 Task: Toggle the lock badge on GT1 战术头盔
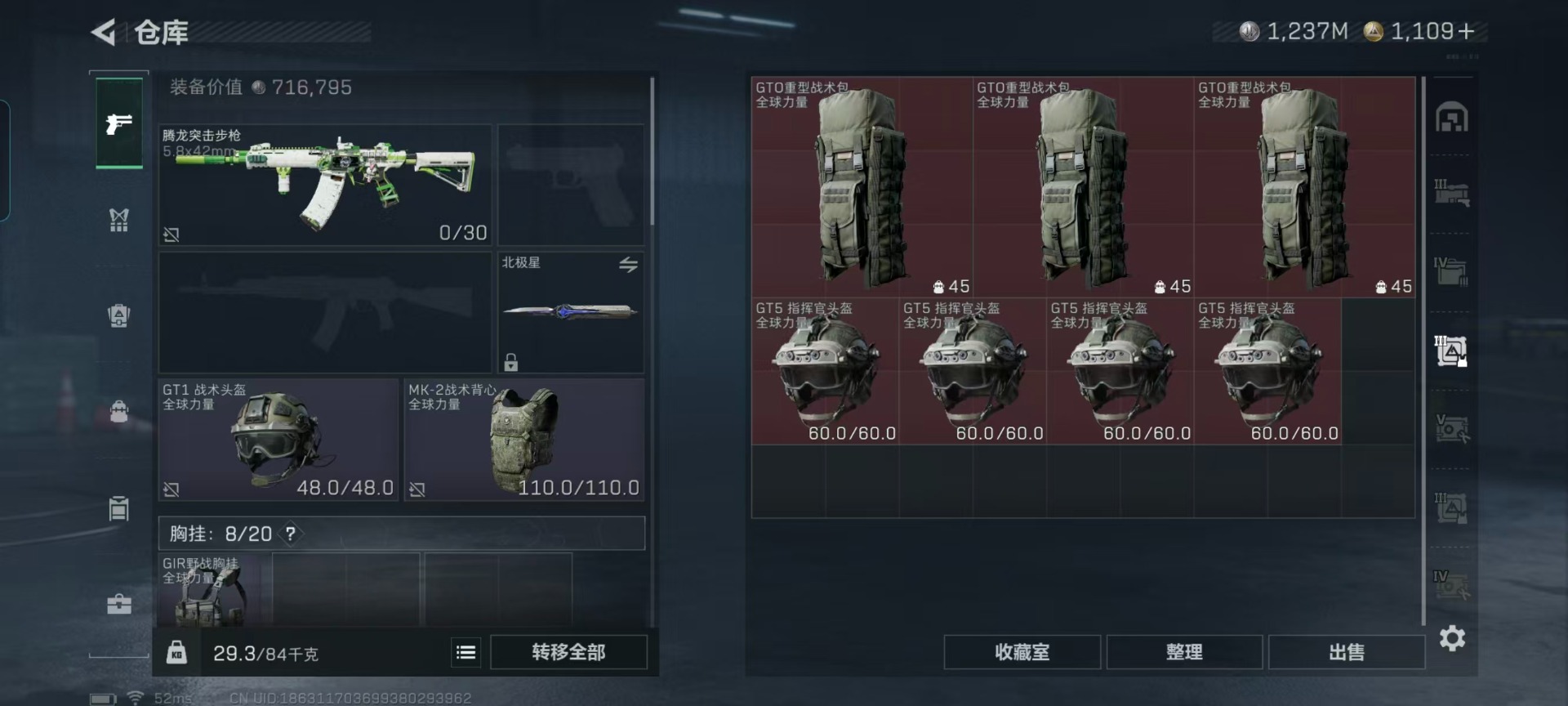point(171,489)
